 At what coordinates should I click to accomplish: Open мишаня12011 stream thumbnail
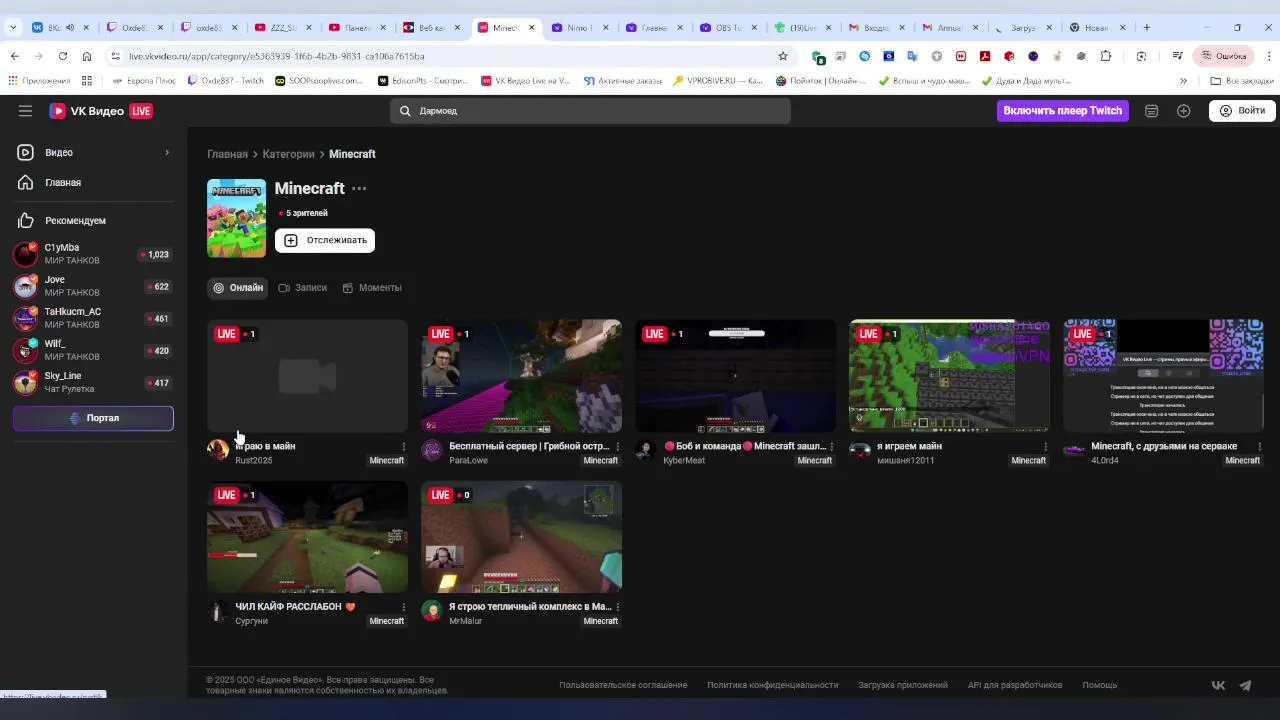coord(949,376)
